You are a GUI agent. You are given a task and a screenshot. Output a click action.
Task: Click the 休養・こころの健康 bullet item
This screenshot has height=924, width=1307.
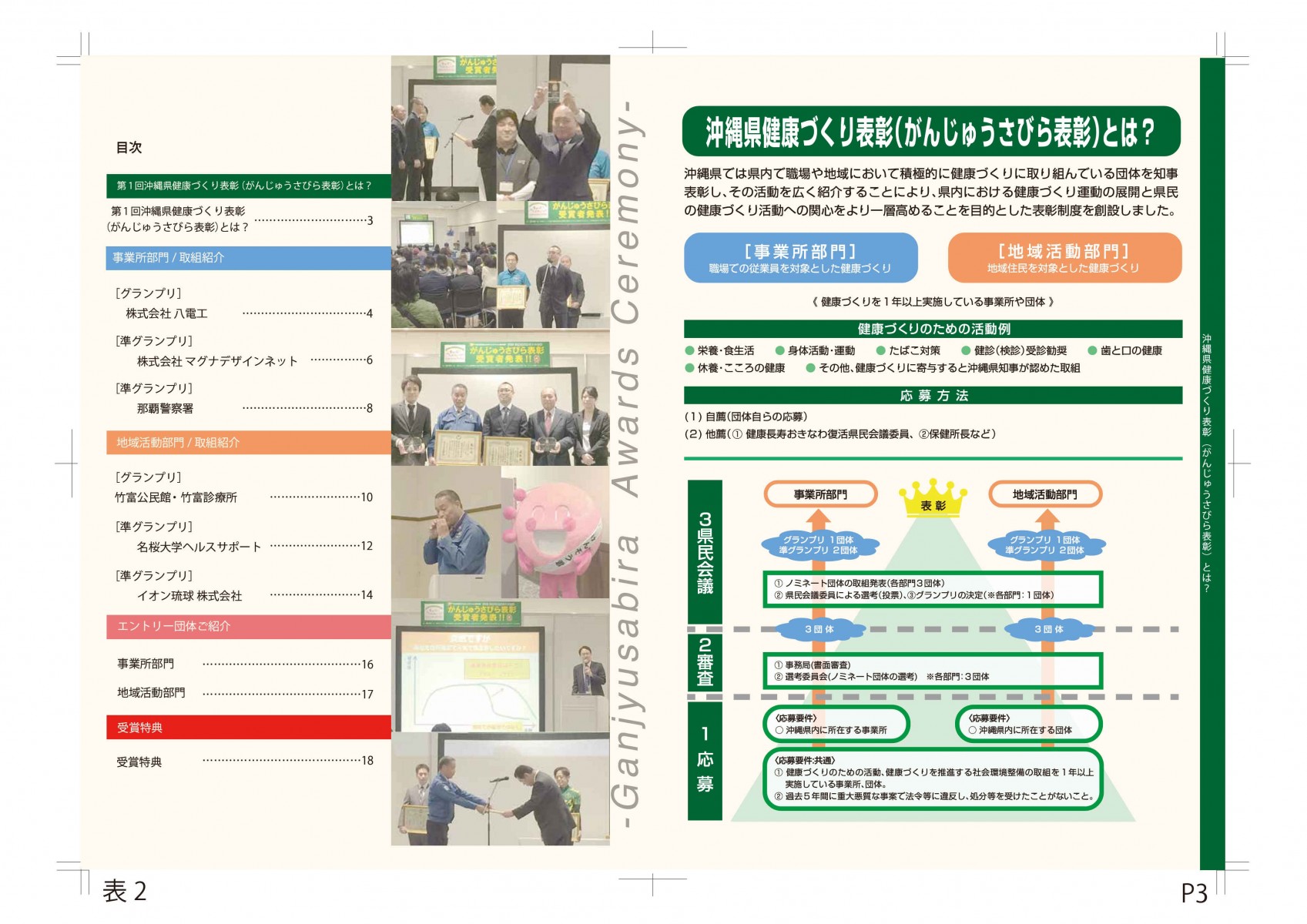point(735,368)
